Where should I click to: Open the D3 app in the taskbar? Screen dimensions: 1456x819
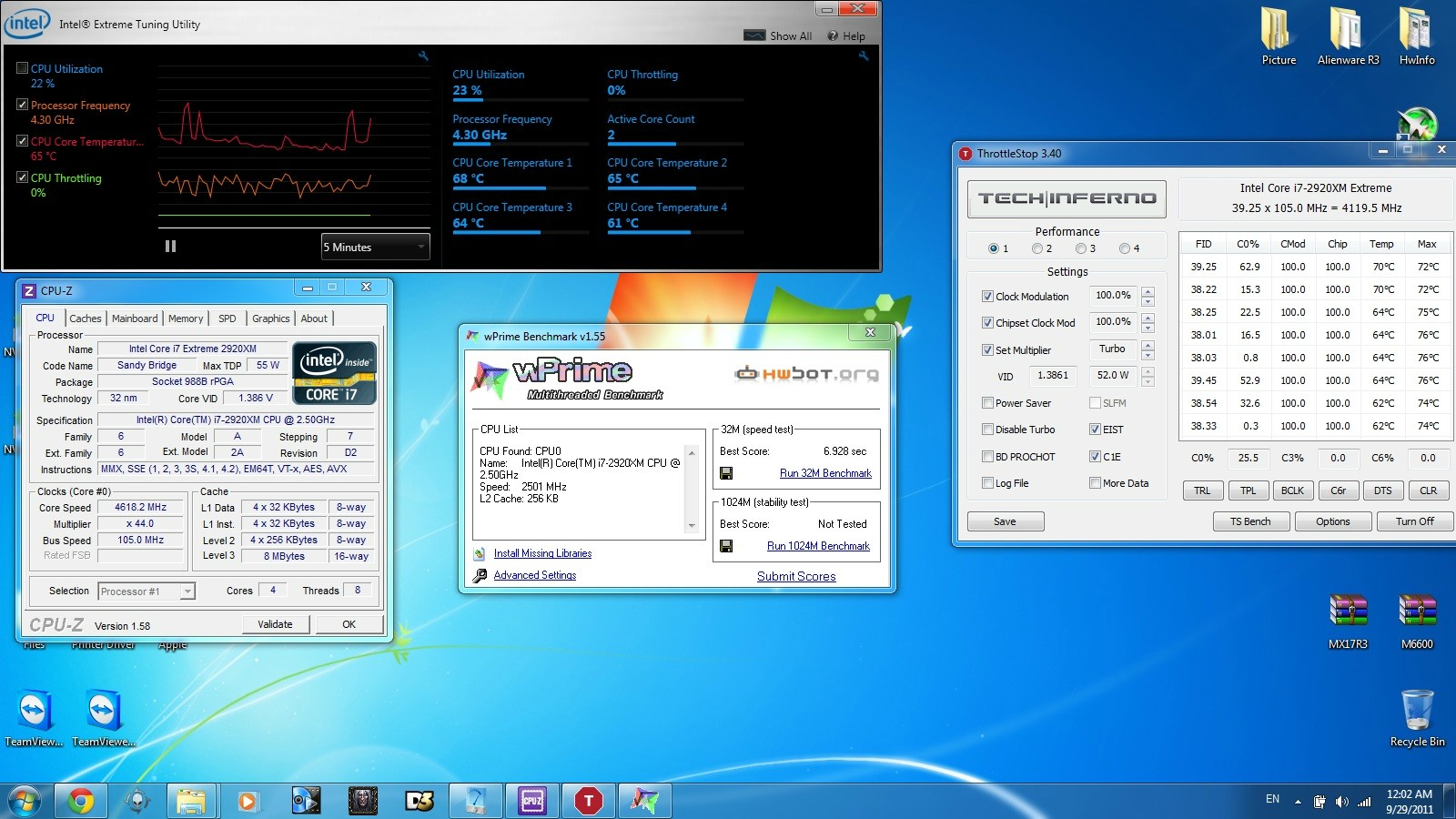419,801
